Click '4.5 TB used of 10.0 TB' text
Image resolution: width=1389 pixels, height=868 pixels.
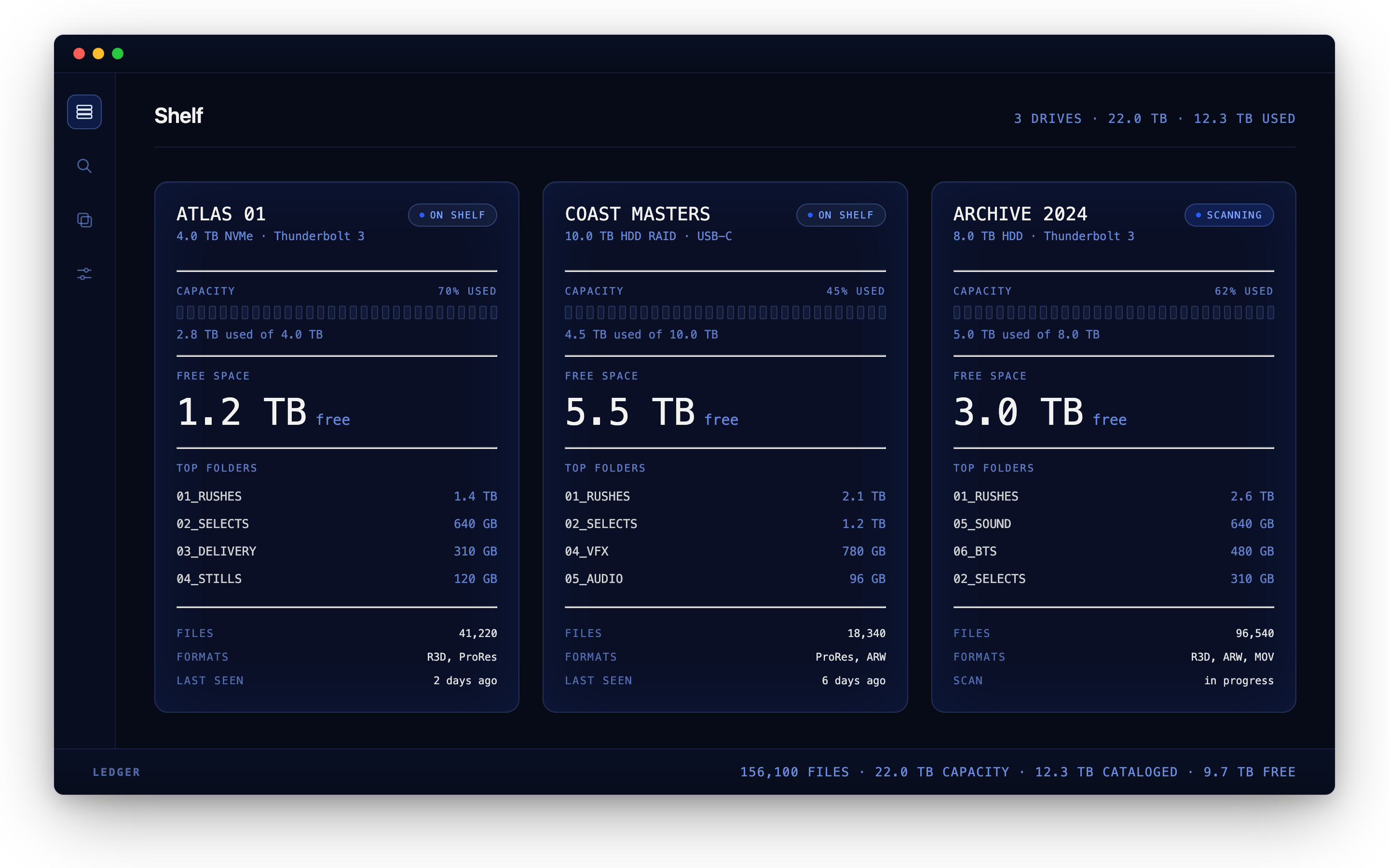pos(641,335)
